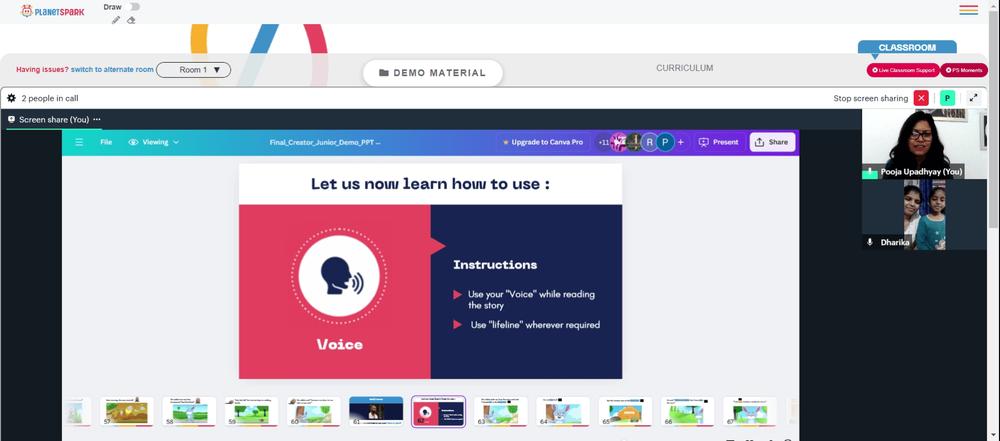Click the 2 people in call label
This screenshot has width=1000, height=441.
(50, 98)
